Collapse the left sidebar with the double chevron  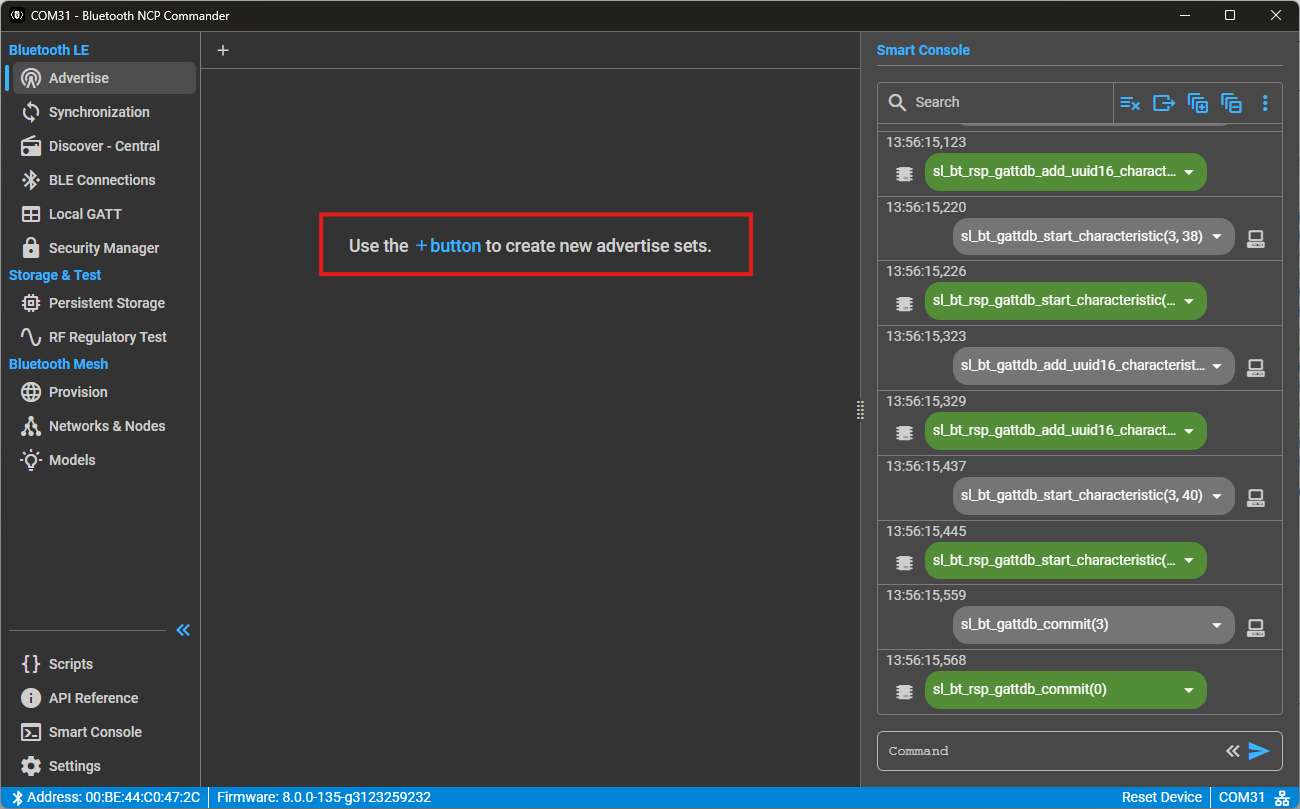[183, 630]
